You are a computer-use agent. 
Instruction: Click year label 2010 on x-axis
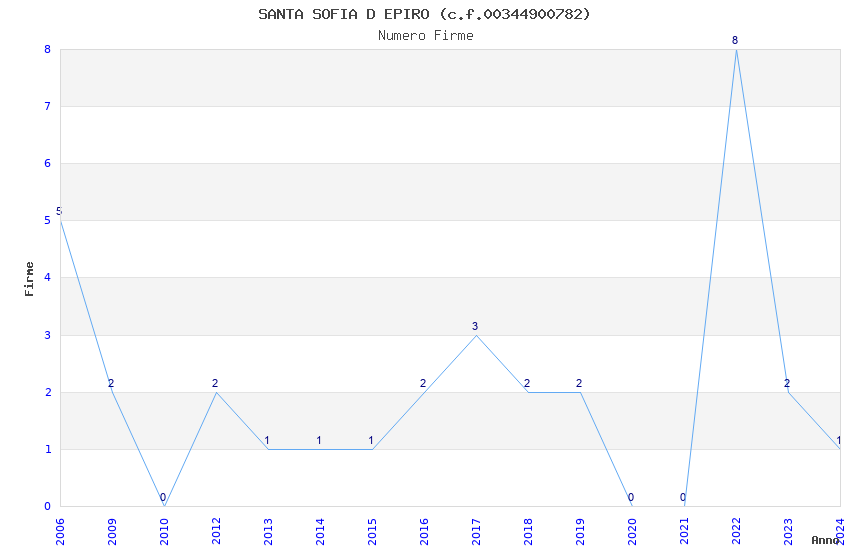pyautogui.click(x=164, y=532)
